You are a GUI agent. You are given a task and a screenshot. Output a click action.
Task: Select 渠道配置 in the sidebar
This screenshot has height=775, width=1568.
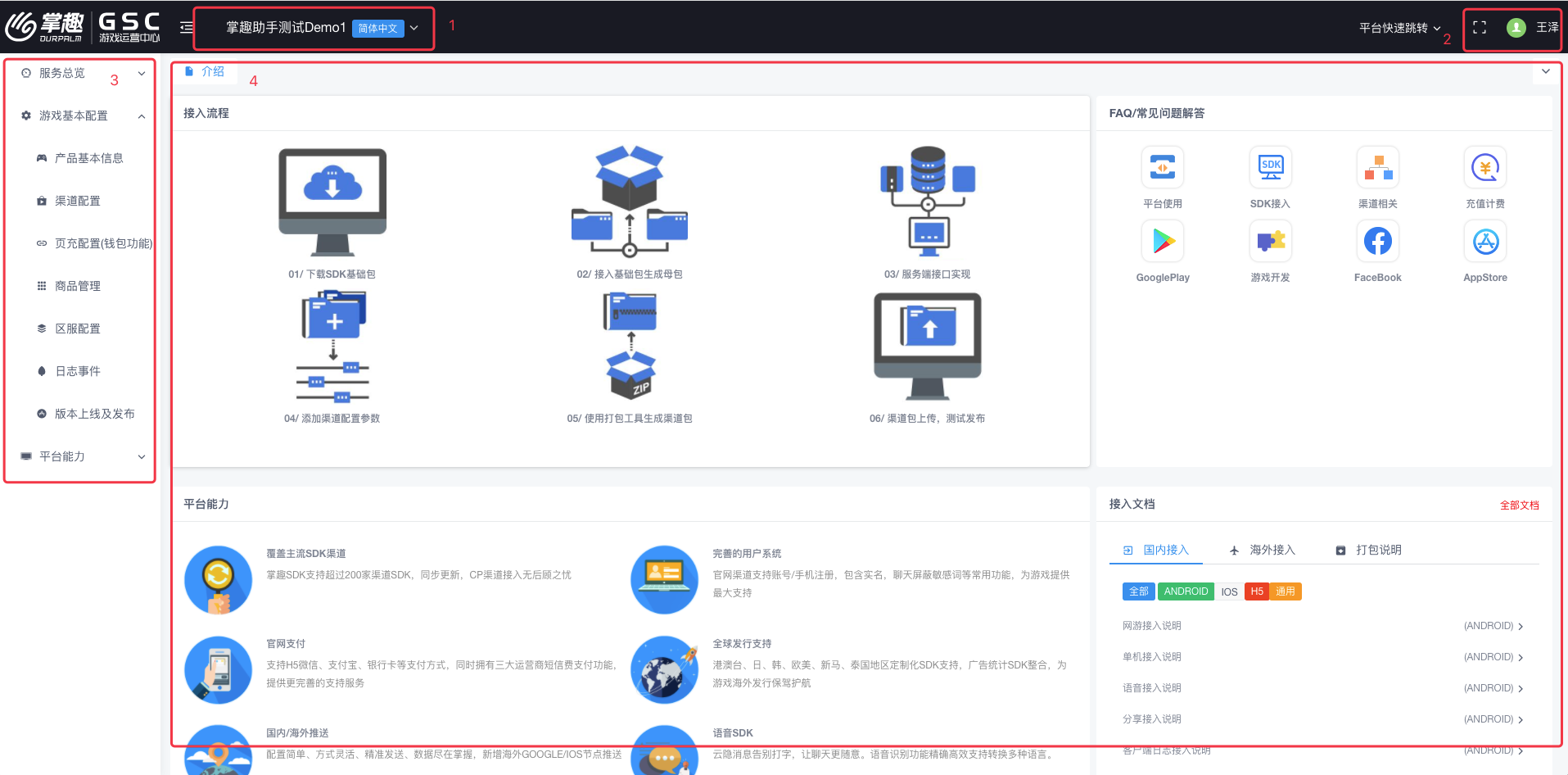(78, 201)
